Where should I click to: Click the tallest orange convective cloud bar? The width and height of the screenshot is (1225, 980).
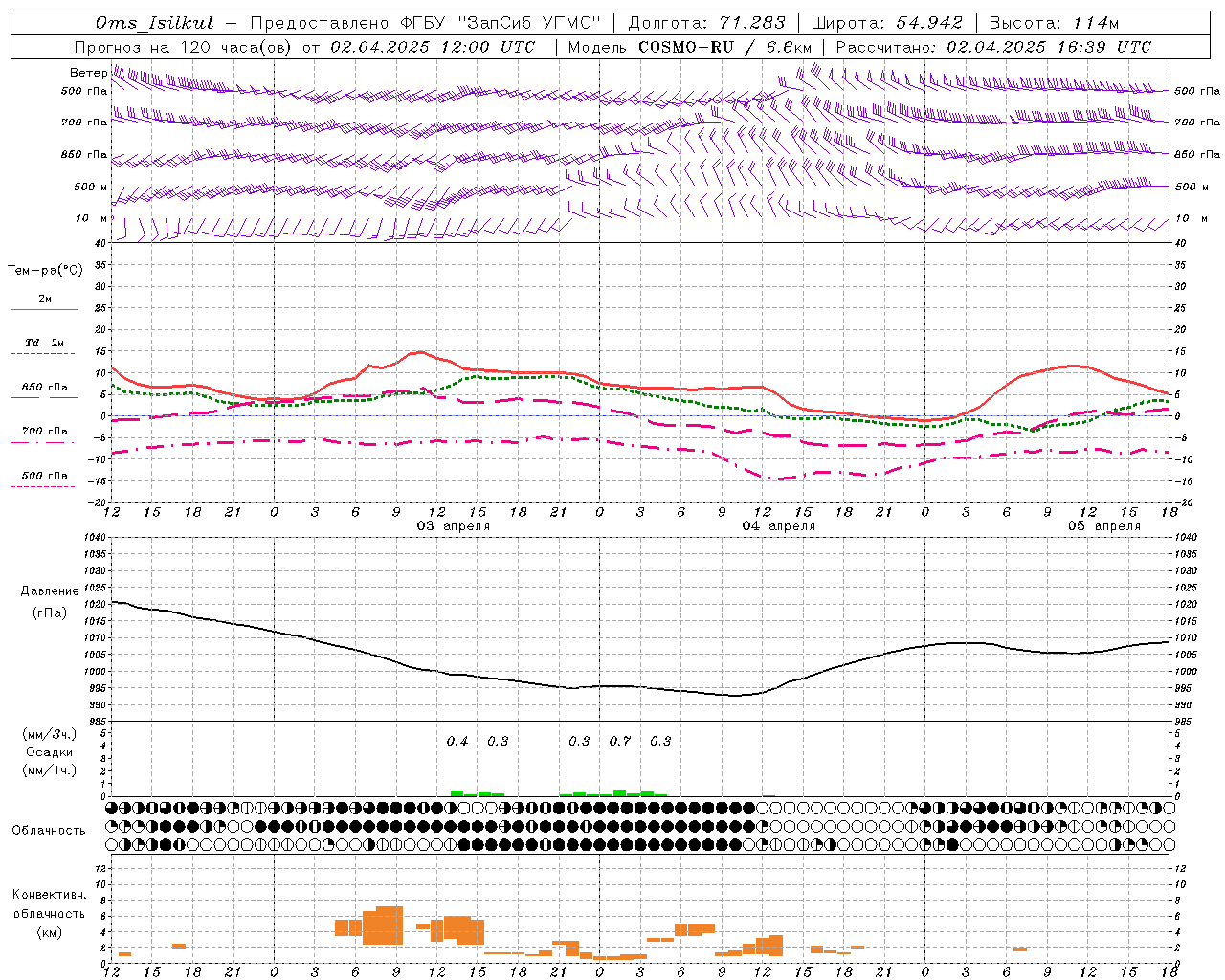coord(390,925)
